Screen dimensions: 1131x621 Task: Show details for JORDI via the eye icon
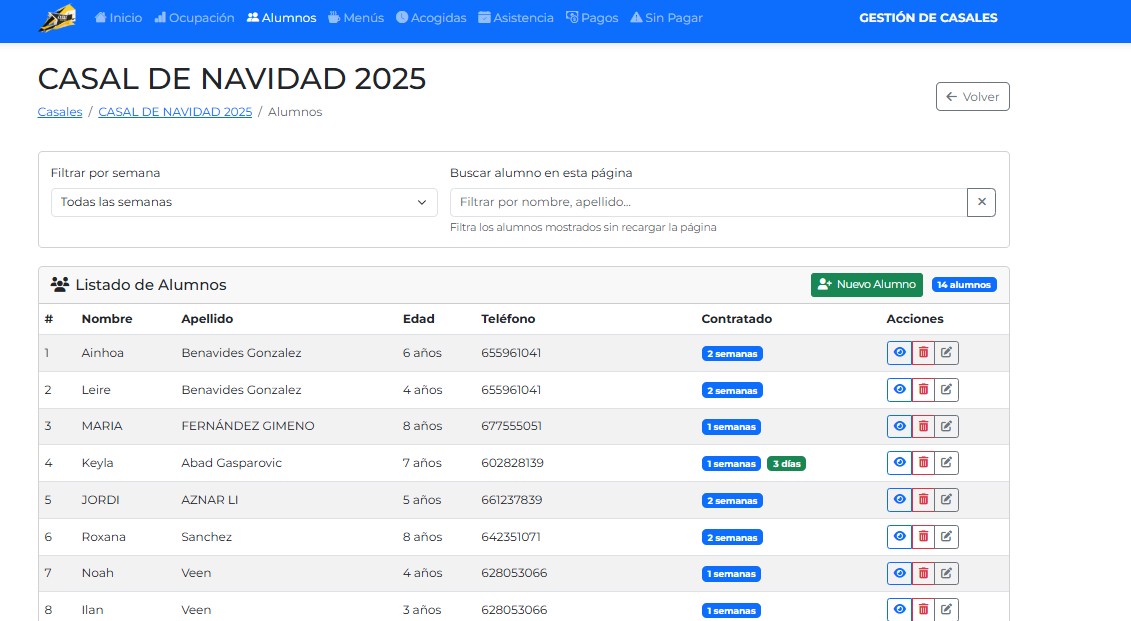pos(899,500)
